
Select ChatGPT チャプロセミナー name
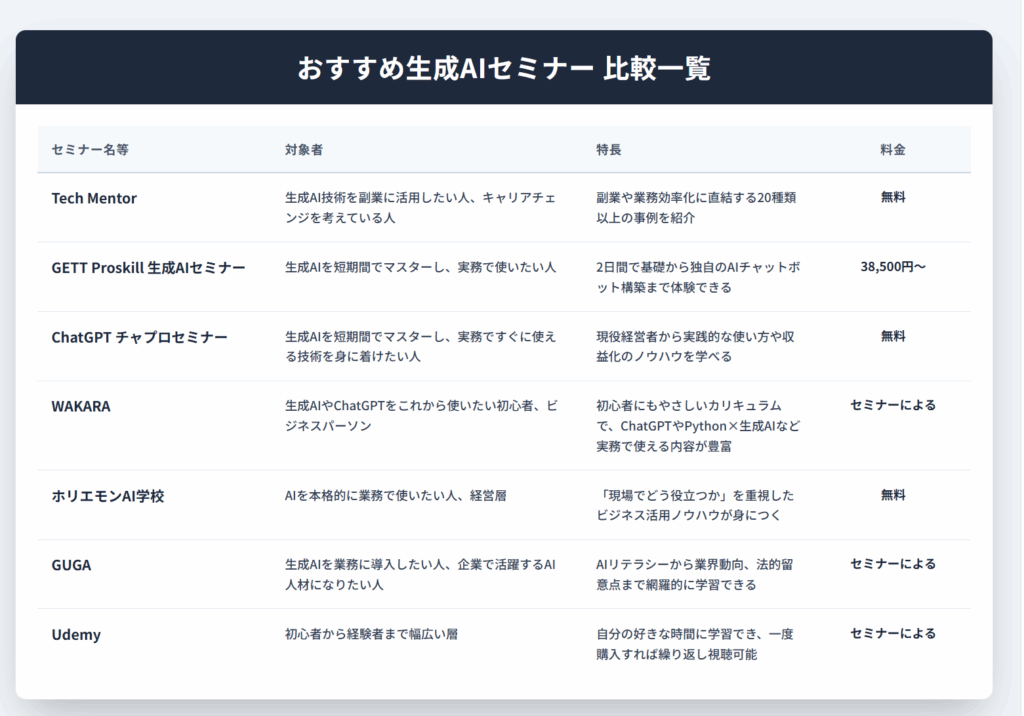click(139, 337)
